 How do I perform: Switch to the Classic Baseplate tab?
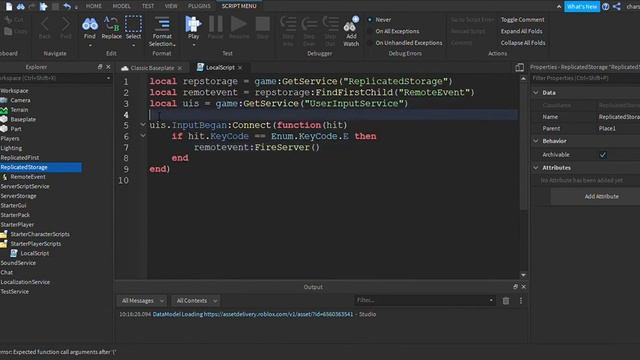[152, 68]
